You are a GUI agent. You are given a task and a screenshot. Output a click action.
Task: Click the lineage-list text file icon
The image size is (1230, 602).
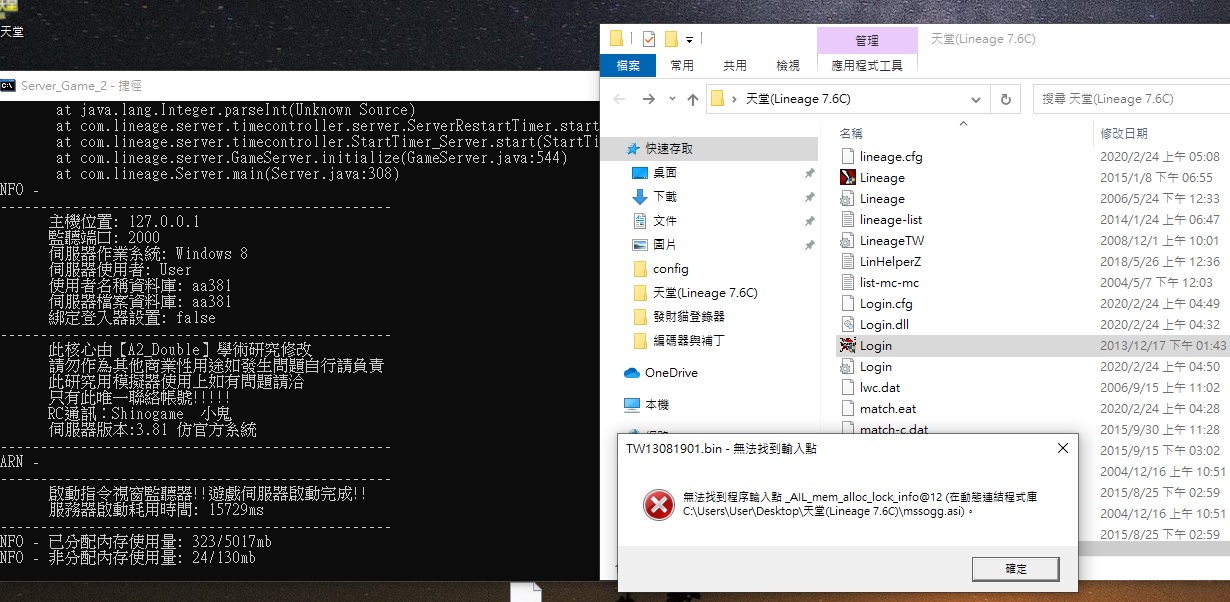click(847, 220)
